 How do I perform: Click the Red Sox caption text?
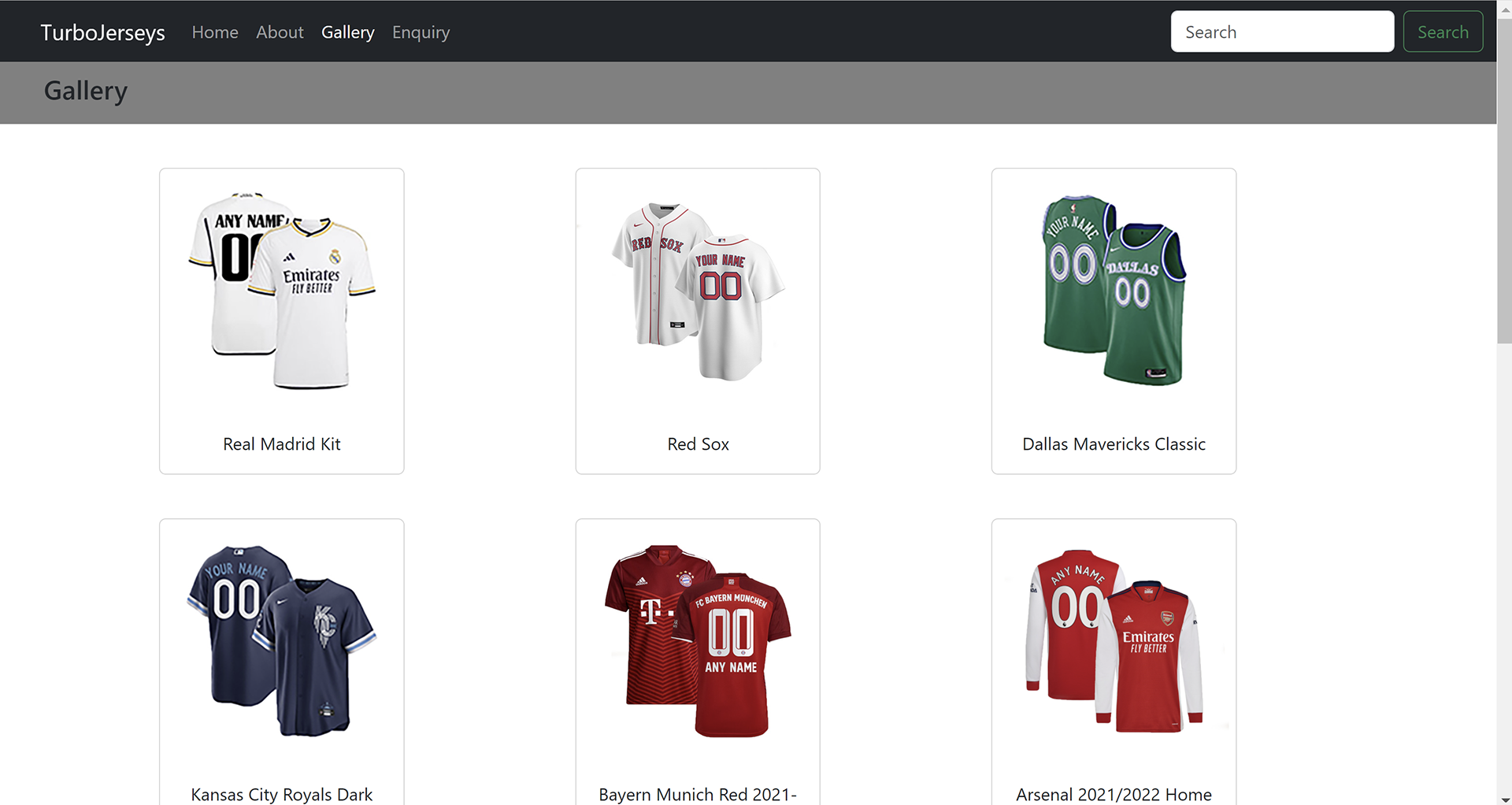(x=698, y=444)
